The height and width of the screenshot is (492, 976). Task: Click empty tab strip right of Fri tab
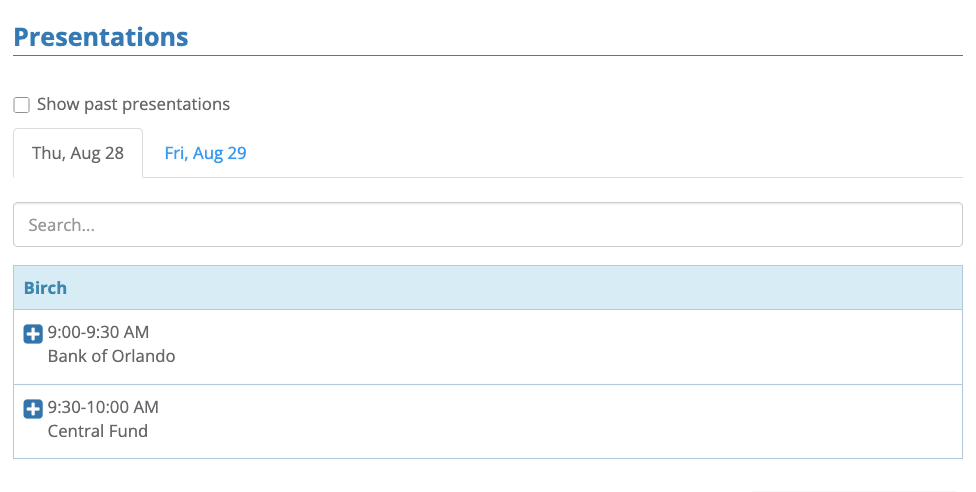600,153
